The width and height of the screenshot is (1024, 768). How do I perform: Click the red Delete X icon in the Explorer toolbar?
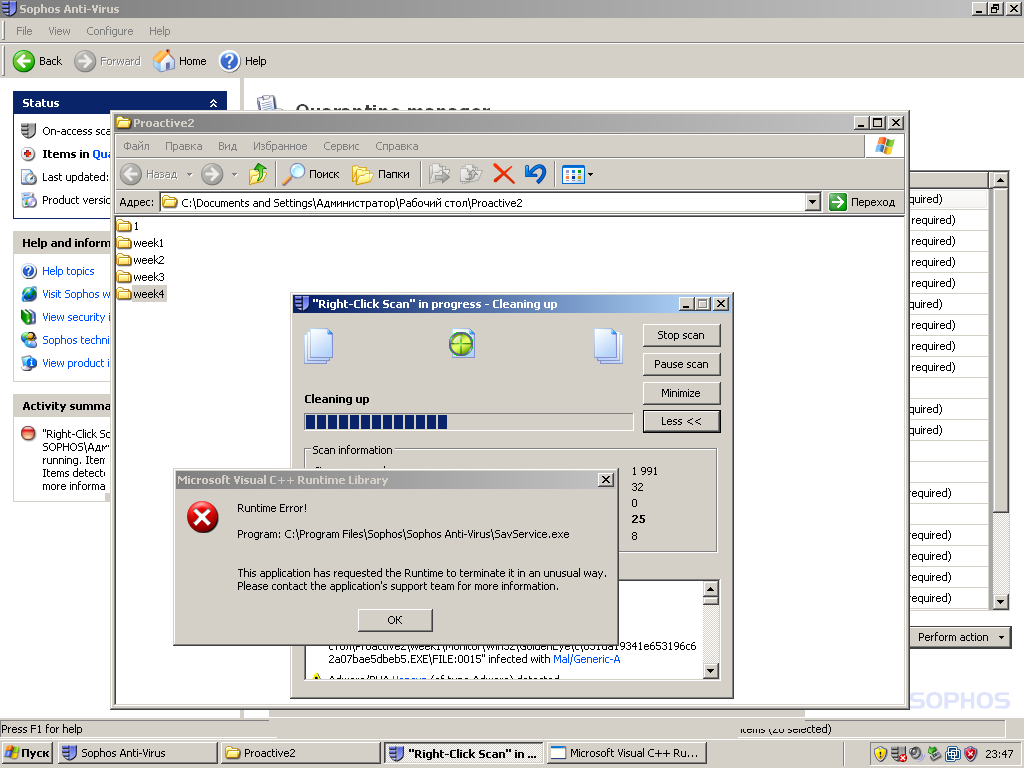(503, 174)
